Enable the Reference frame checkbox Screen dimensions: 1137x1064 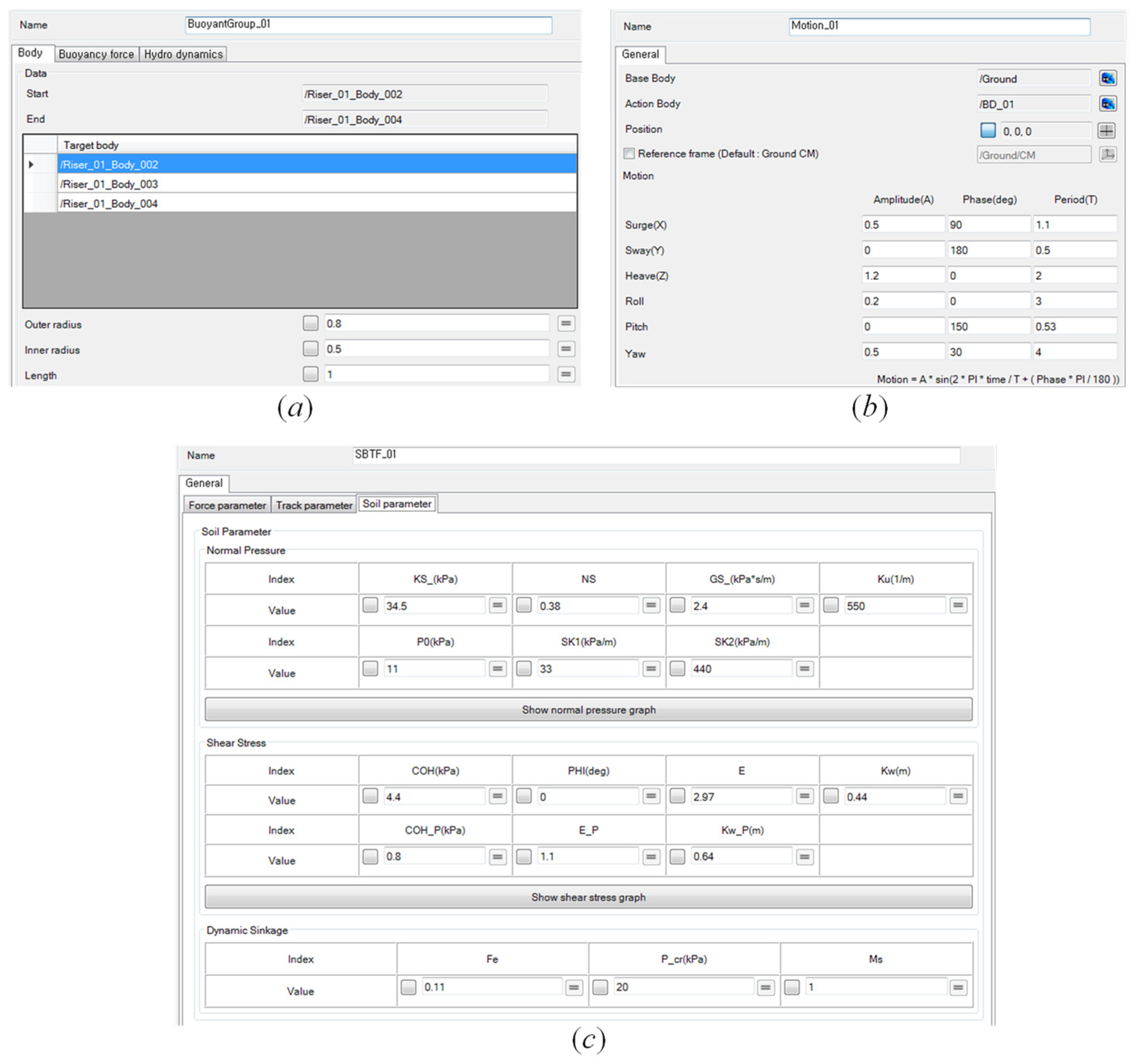[629, 154]
